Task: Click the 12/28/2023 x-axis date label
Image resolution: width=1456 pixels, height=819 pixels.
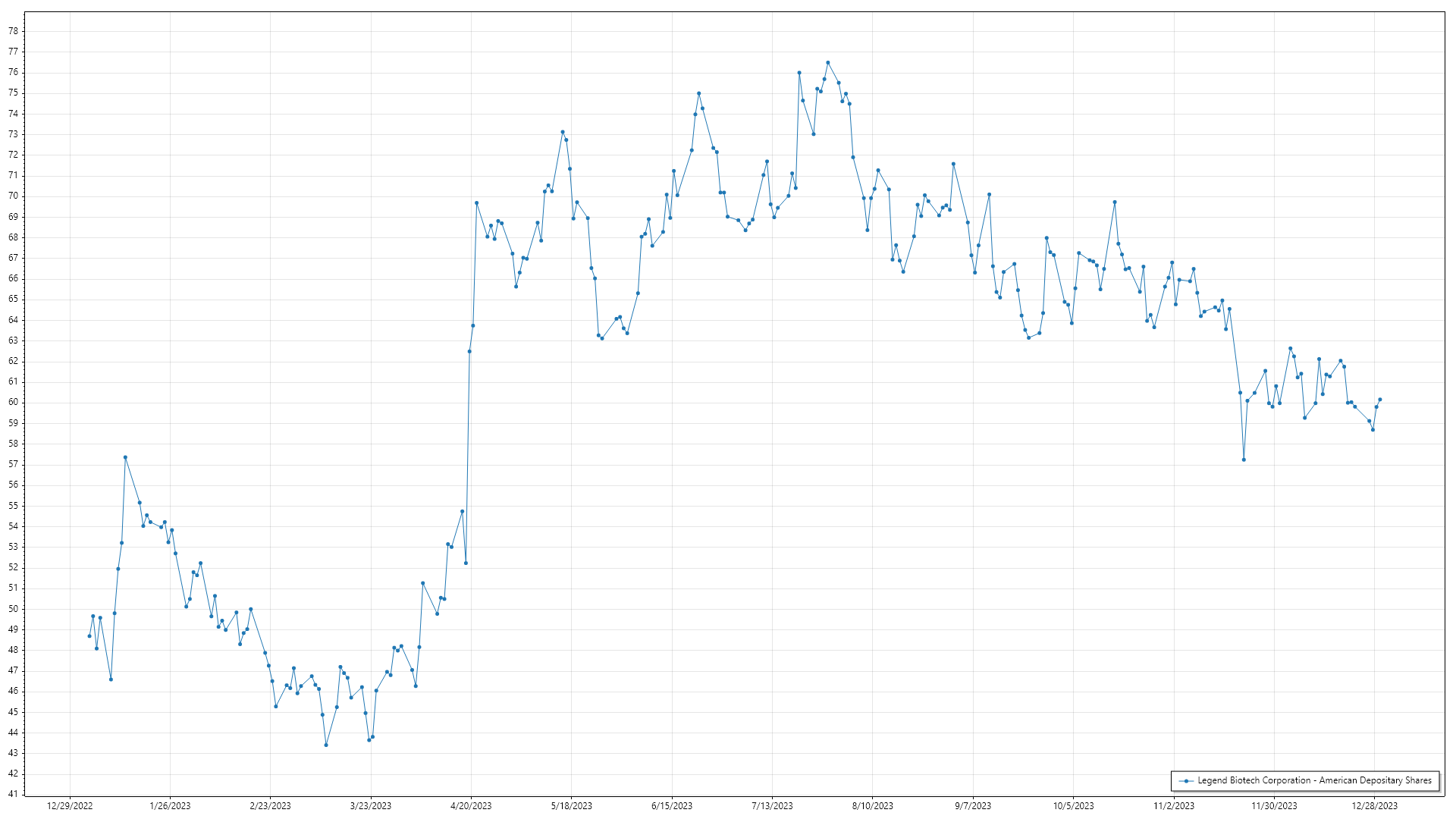Action: point(1374,806)
